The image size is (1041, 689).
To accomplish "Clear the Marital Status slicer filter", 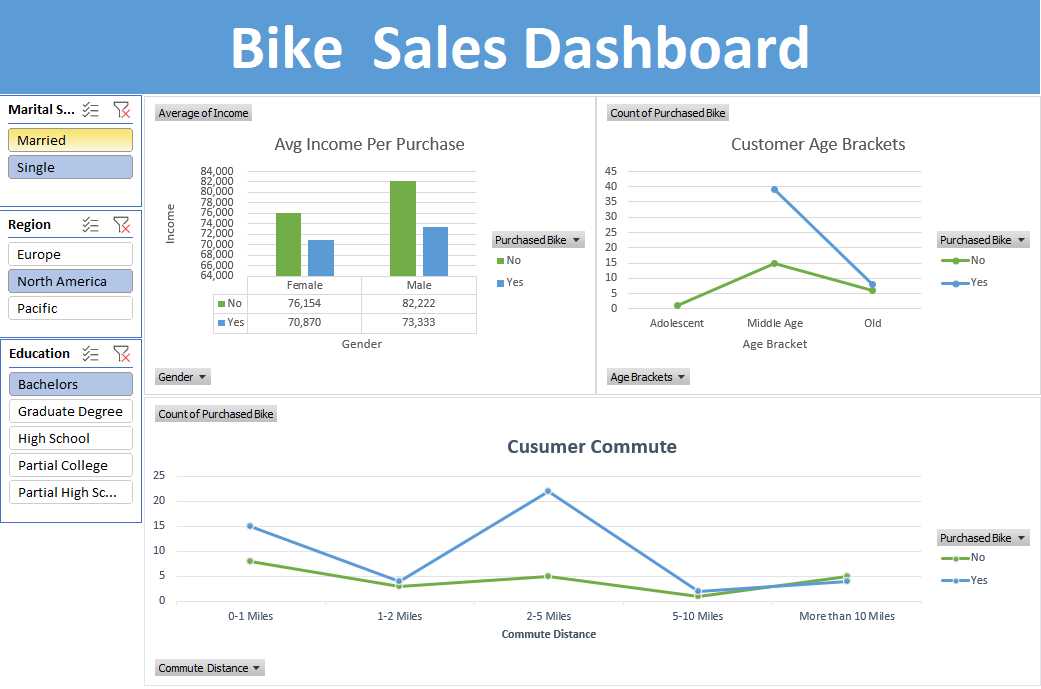I will [121, 110].
